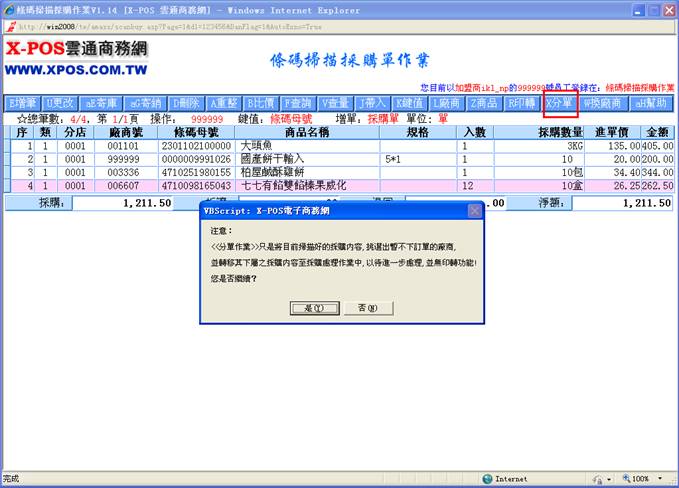Select the X分單 split-order button
The image size is (679, 488).
click(560, 103)
